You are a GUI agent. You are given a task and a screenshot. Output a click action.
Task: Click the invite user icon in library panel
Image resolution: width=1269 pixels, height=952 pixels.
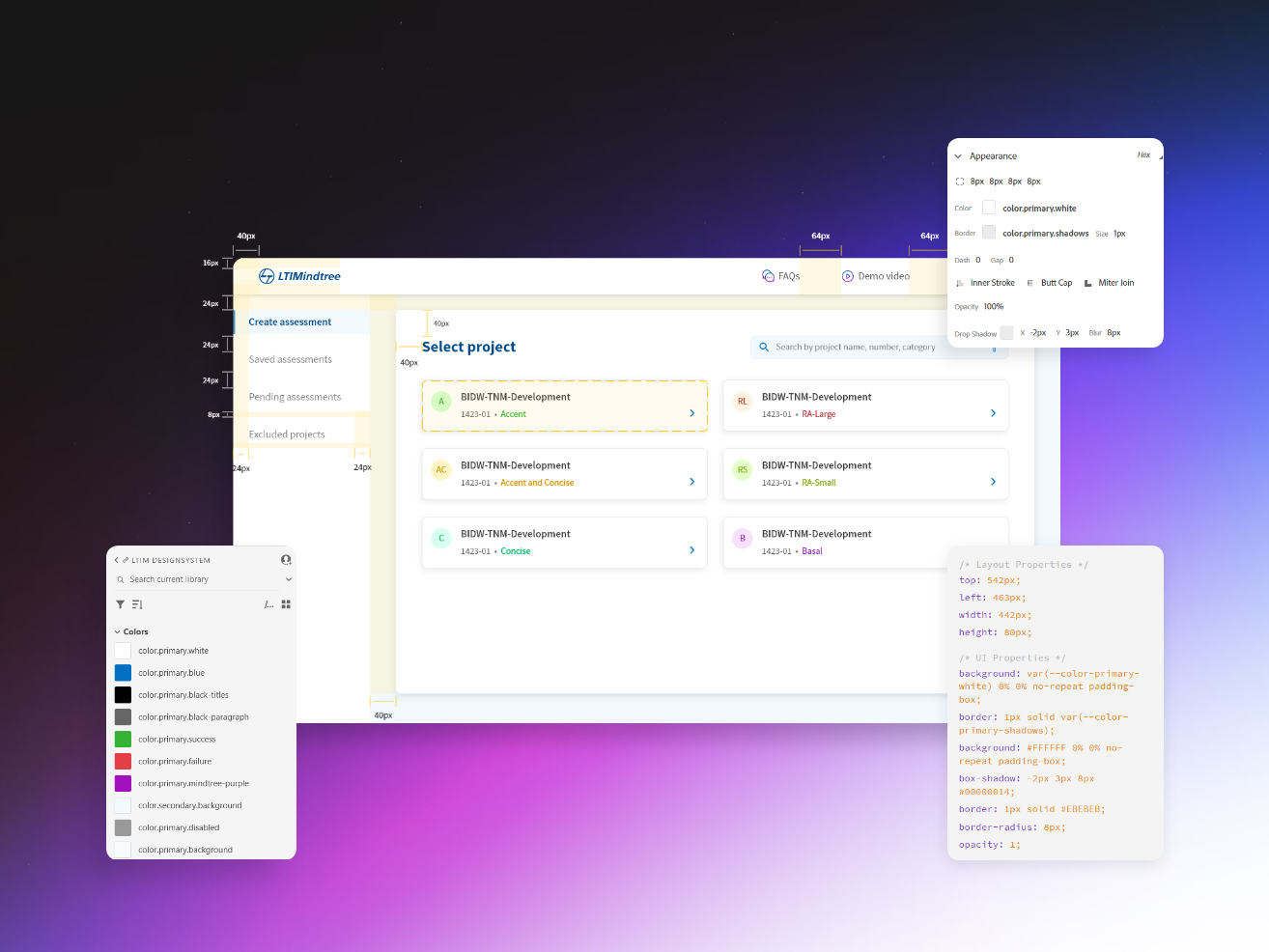286,560
